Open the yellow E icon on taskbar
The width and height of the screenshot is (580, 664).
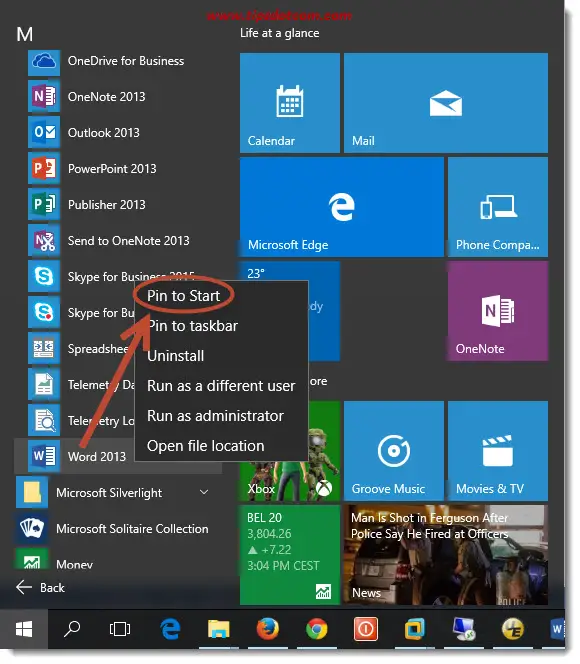pos(513,629)
